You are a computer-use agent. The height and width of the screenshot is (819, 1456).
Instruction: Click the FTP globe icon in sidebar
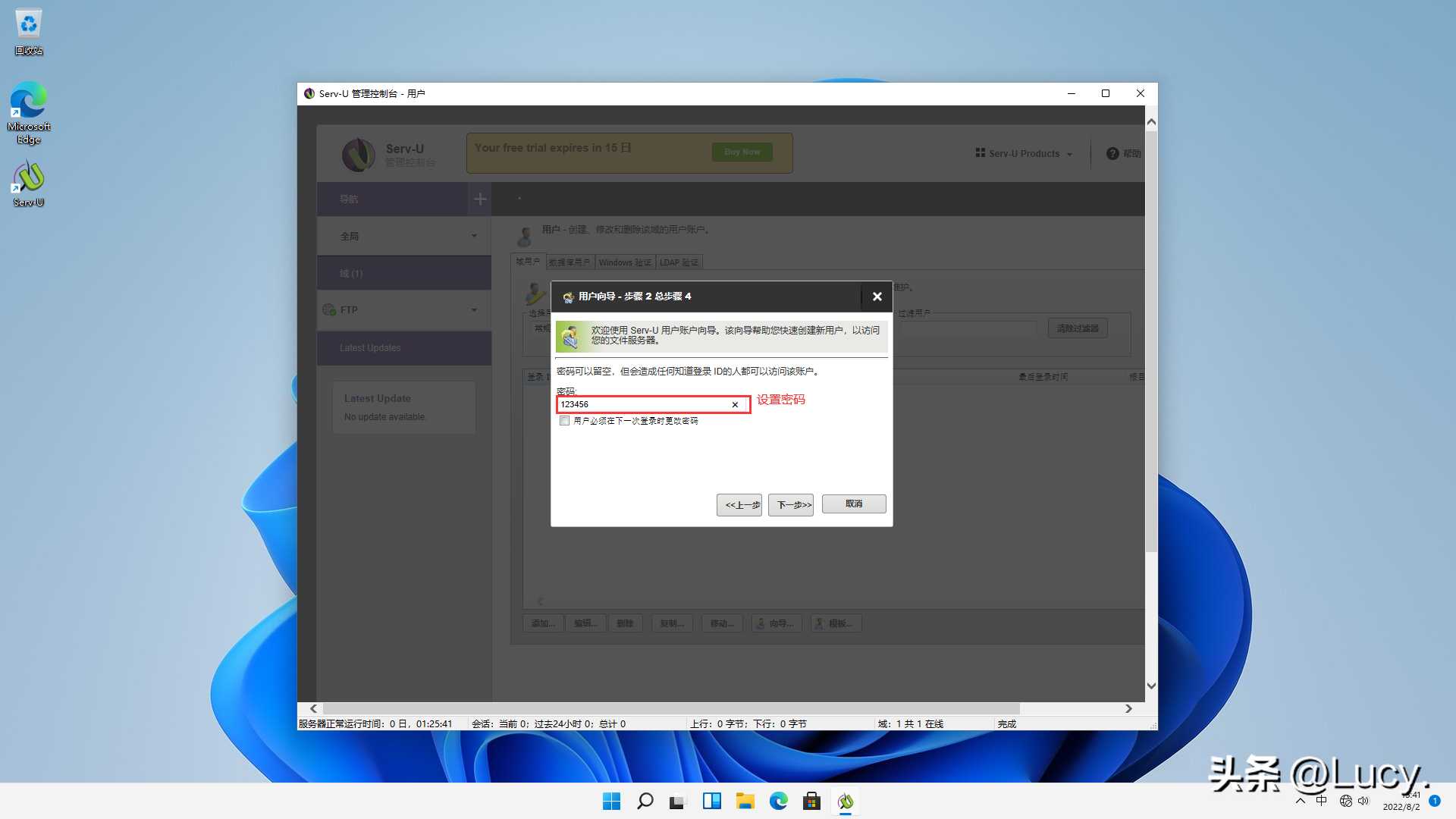coord(329,310)
